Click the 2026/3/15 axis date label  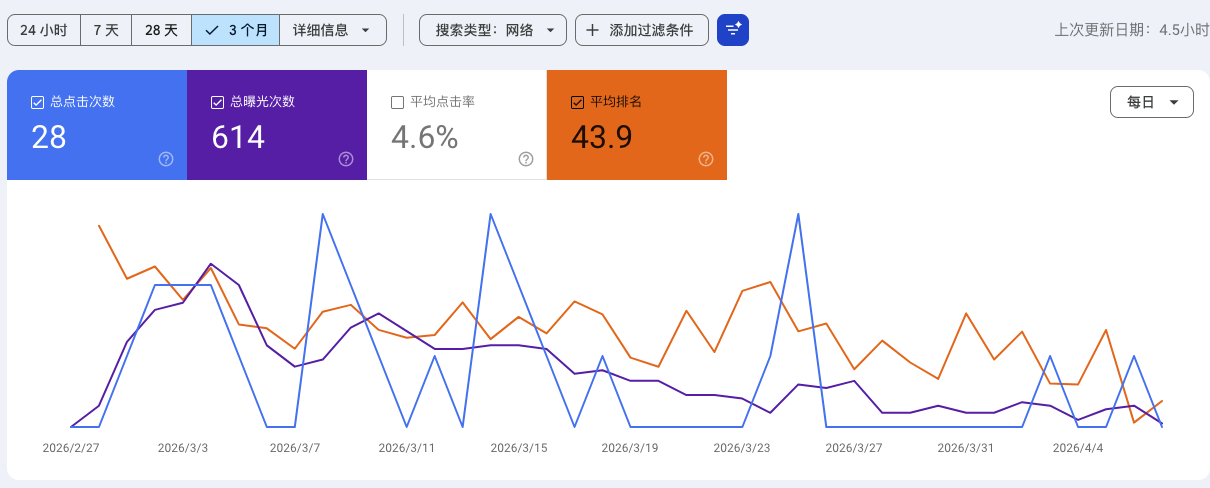[519, 448]
